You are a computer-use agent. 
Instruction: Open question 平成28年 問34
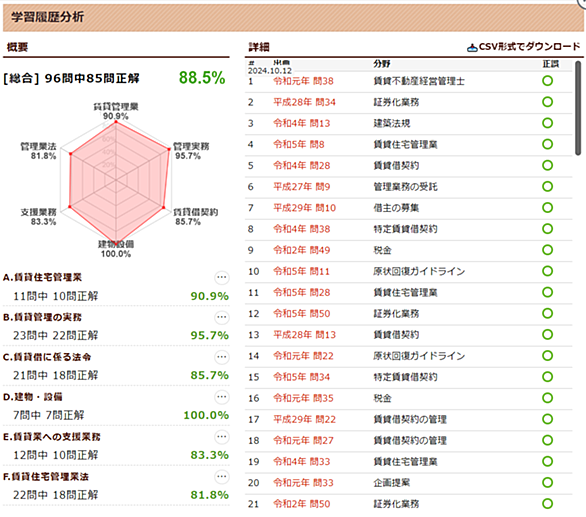coord(304,102)
